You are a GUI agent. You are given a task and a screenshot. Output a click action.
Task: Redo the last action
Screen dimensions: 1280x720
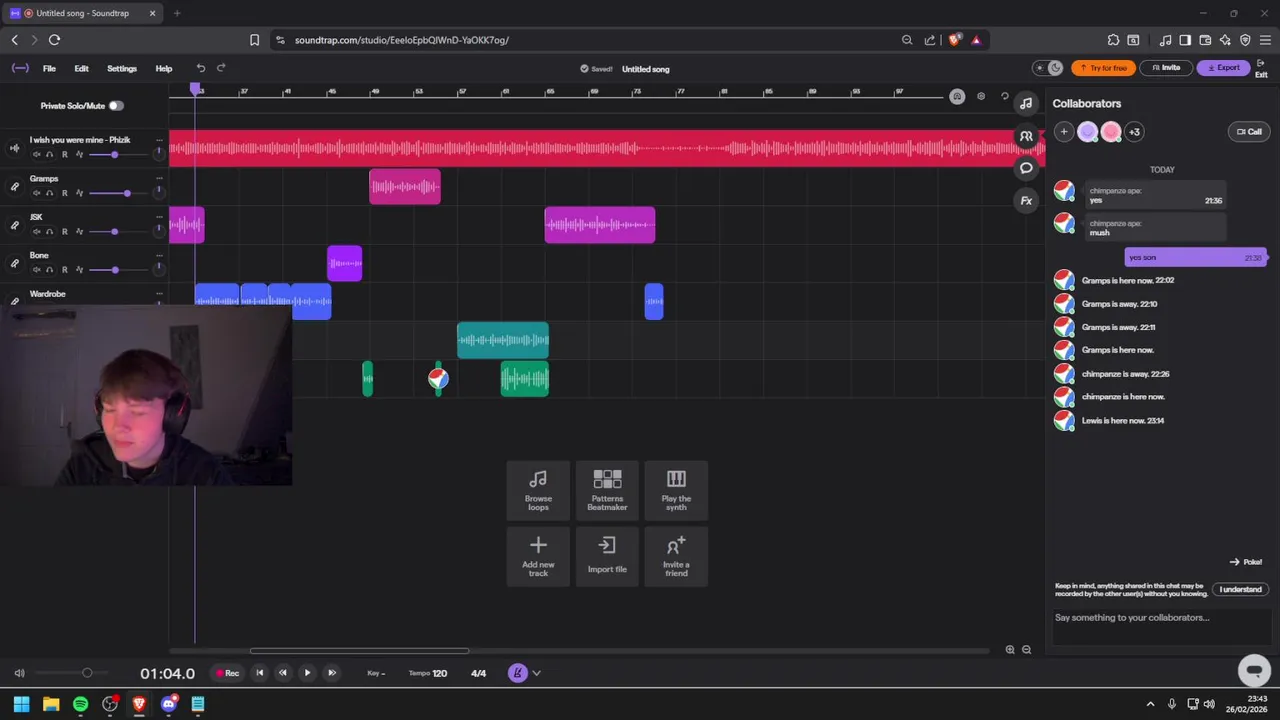pyautogui.click(x=221, y=68)
